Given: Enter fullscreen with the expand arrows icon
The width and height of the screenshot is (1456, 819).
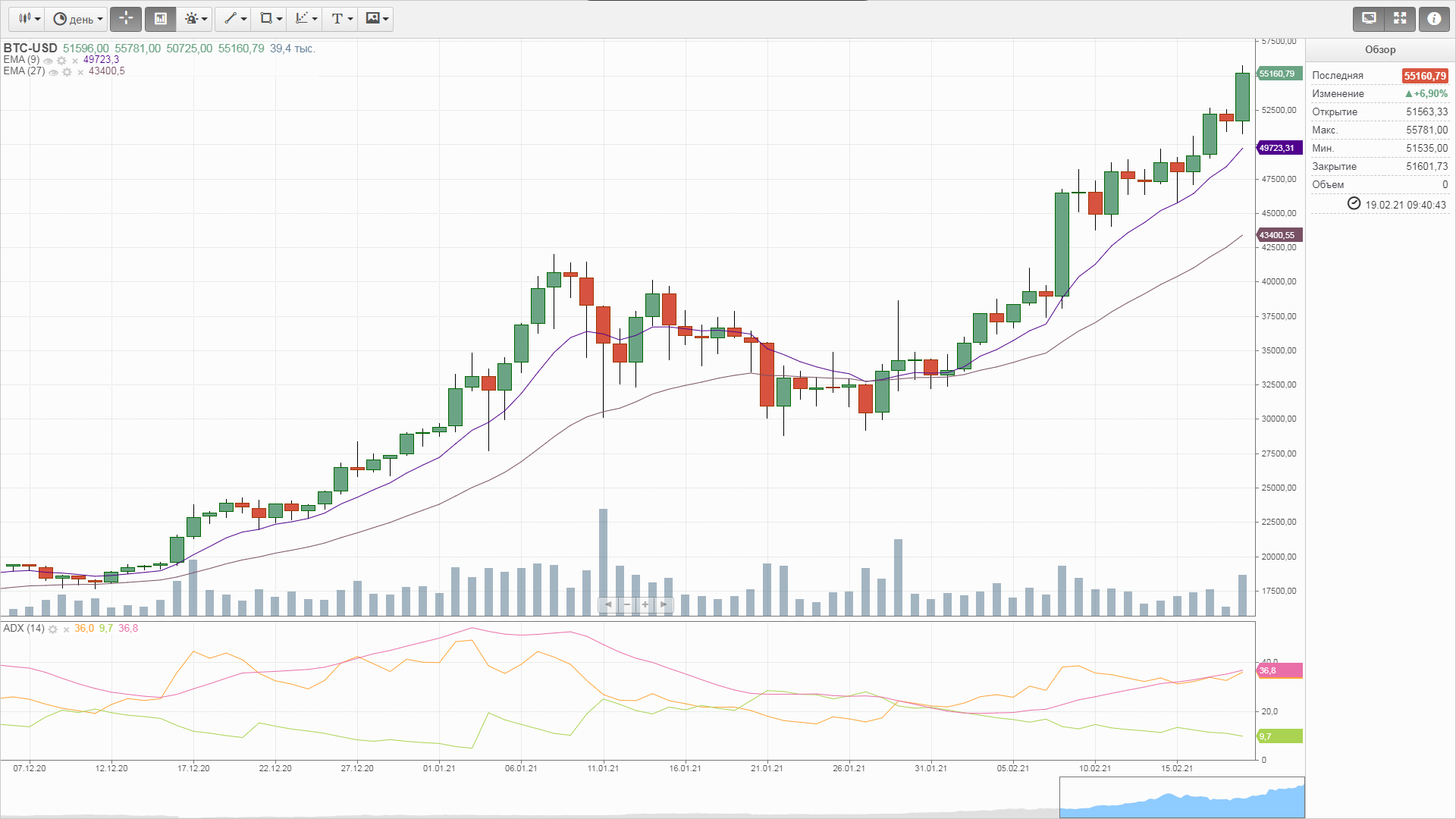Looking at the screenshot, I should coord(1400,18).
